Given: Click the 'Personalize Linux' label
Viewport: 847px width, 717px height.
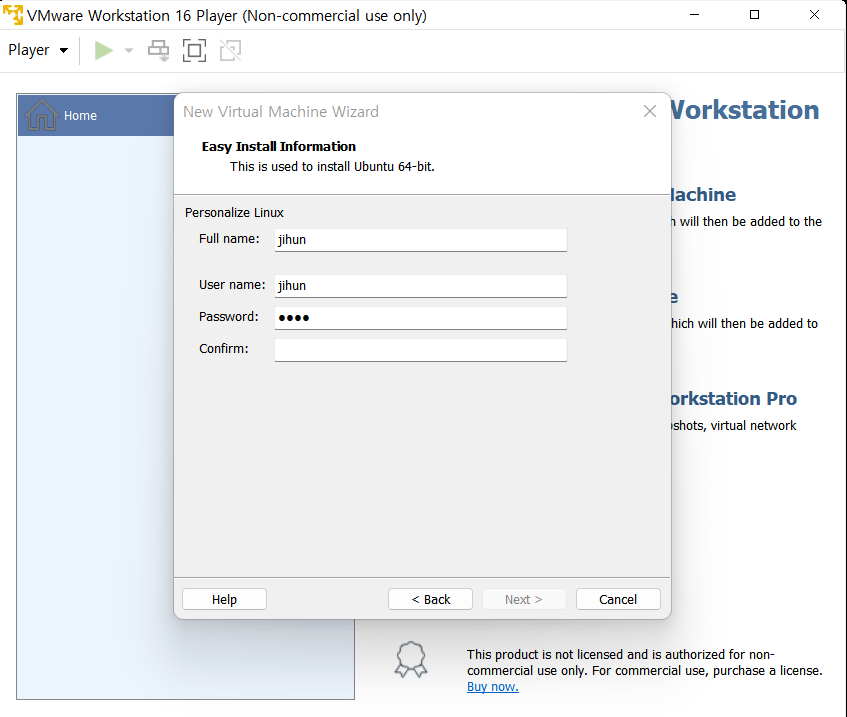Looking at the screenshot, I should coord(234,212).
